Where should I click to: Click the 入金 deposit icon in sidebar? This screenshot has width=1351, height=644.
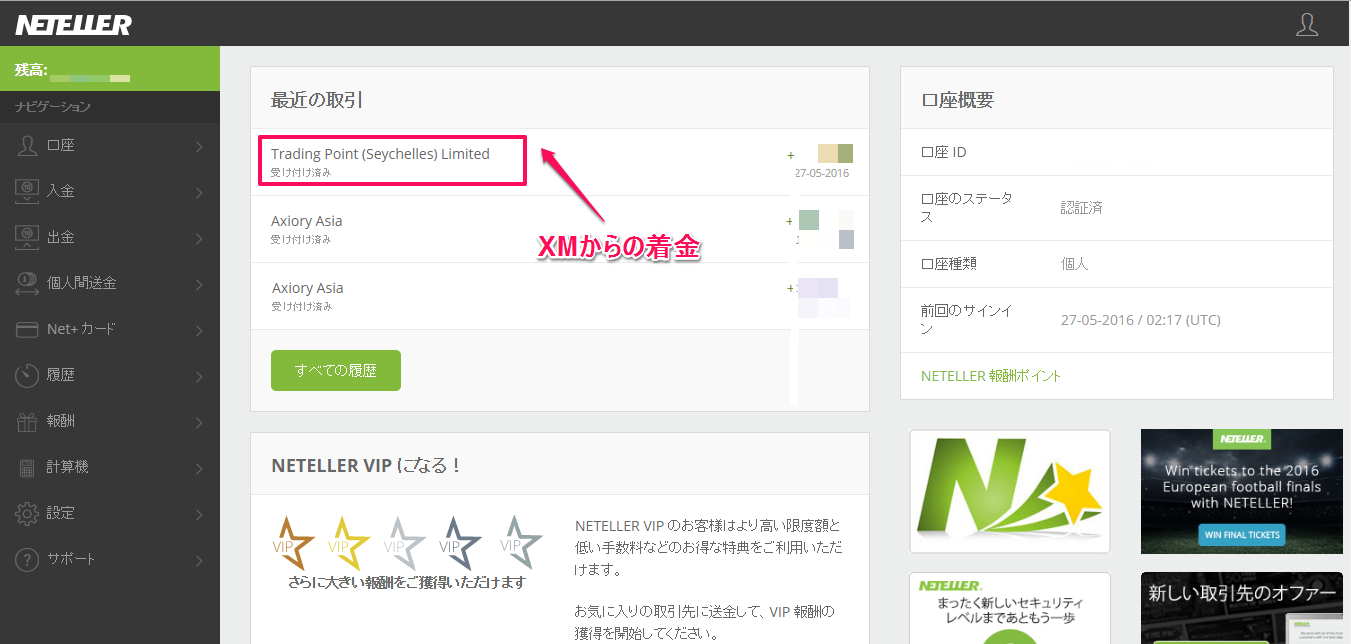[x=27, y=191]
